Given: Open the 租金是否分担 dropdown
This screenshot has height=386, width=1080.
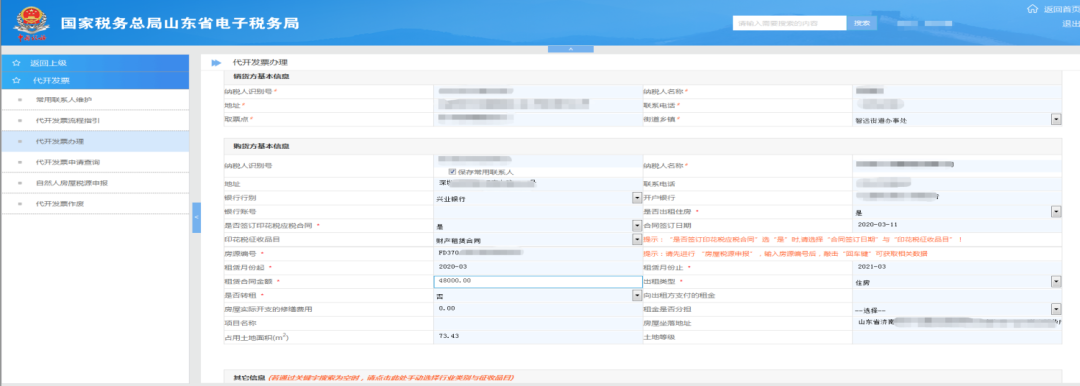Looking at the screenshot, I should tap(1055, 309).
